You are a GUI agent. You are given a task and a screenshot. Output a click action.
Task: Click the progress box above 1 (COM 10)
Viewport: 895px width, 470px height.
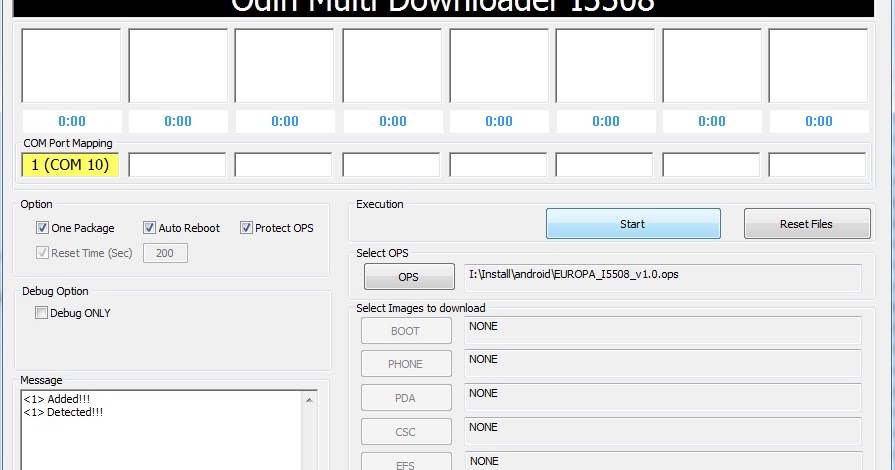point(71,66)
